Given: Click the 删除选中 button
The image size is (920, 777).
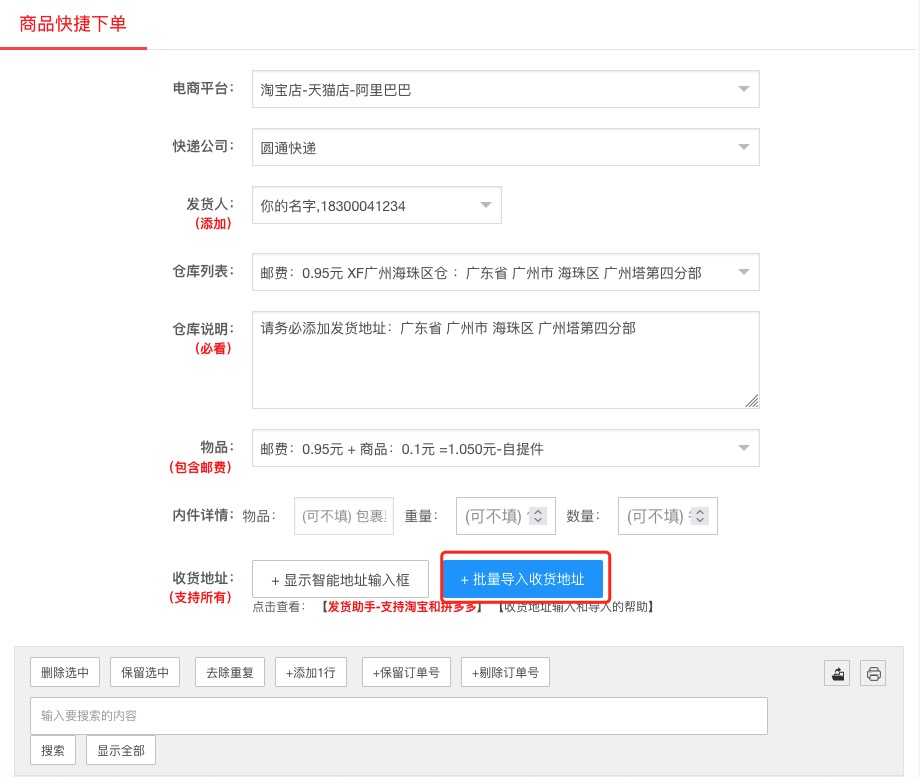Looking at the screenshot, I should 65,673.
